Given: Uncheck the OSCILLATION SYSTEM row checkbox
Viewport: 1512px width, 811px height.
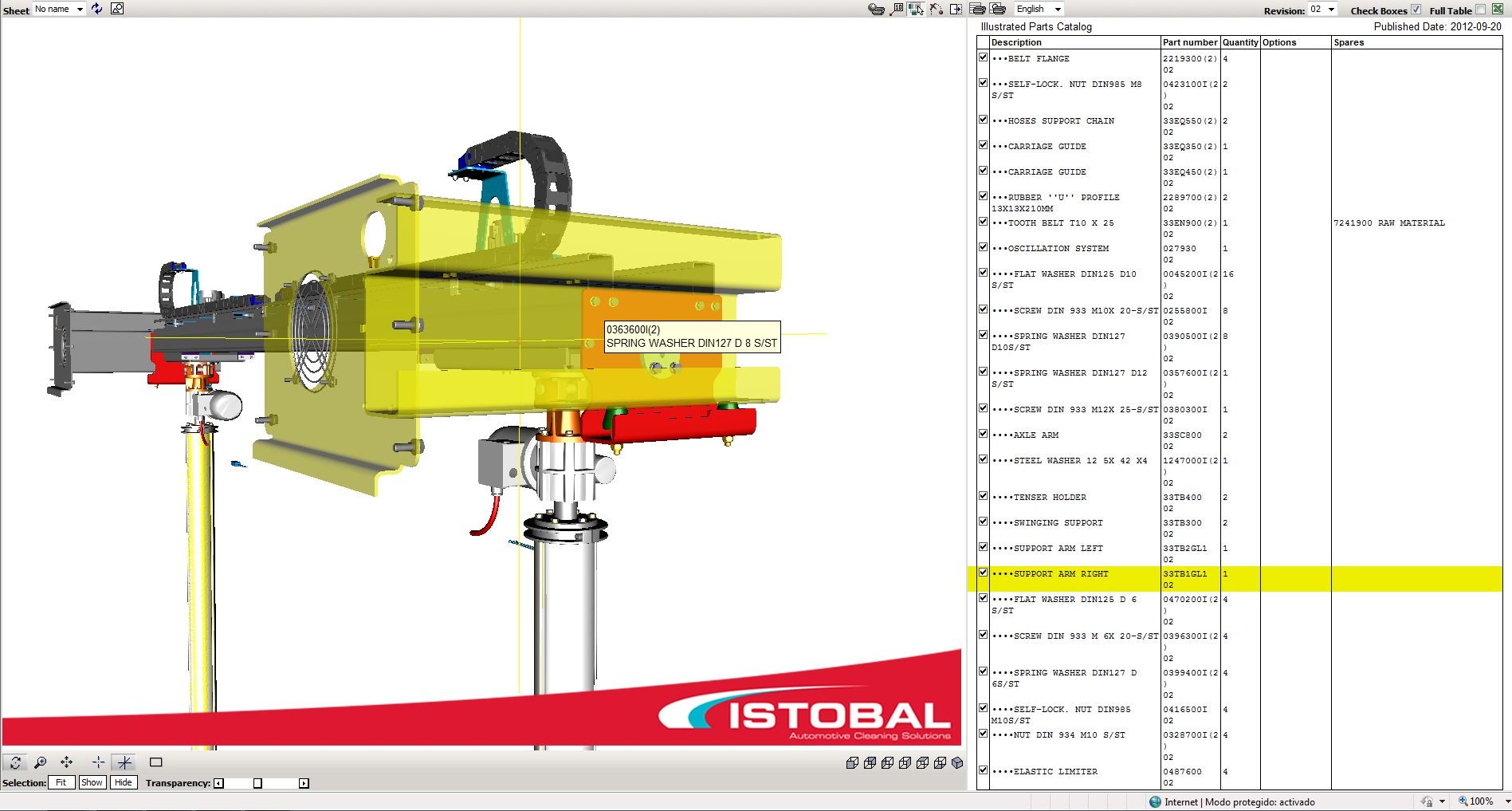Looking at the screenshot, I should click(983, 247).
